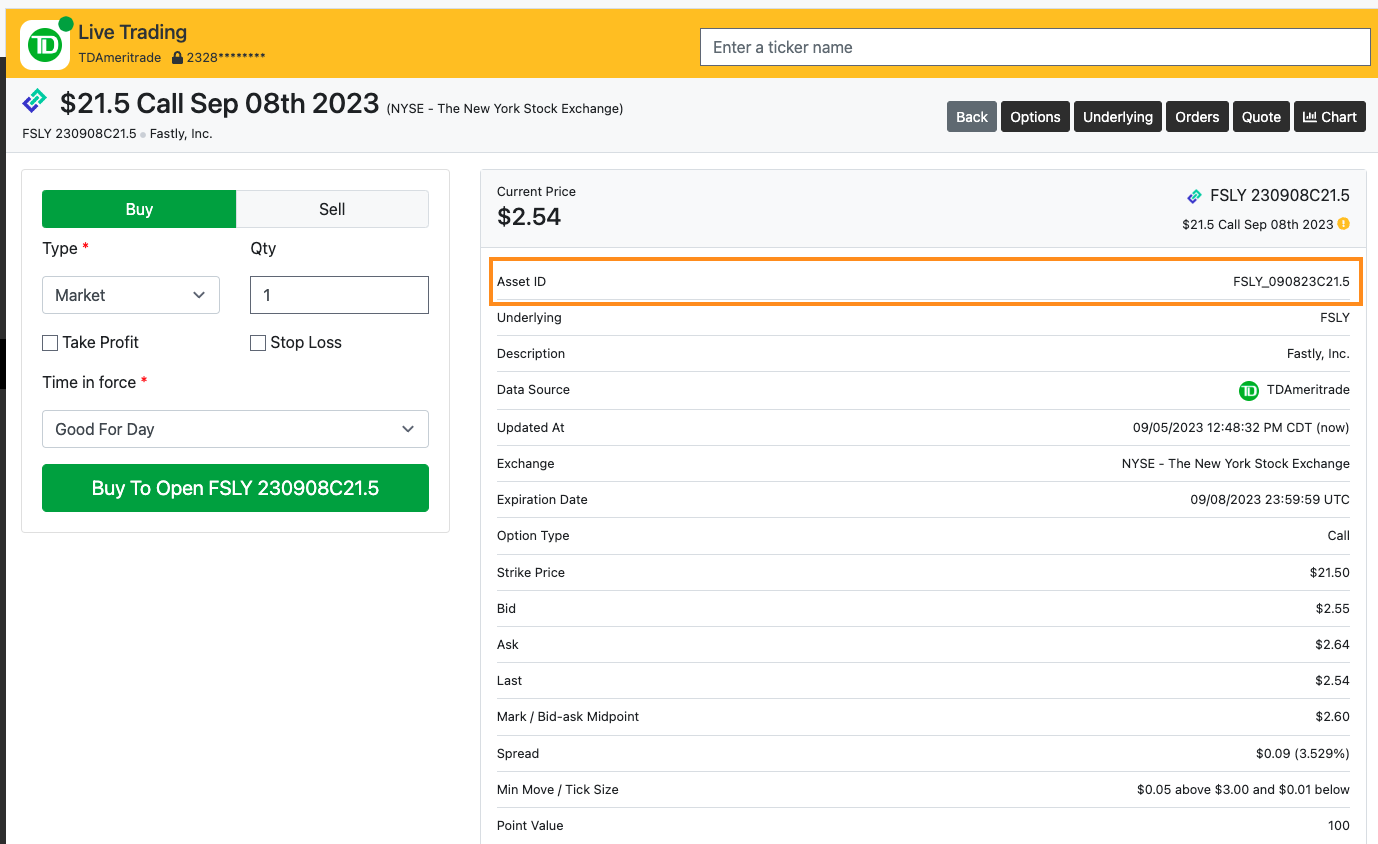Click the lock icon beside account number
Viewport: 1378px width, 844px height.
click(177, 58)
